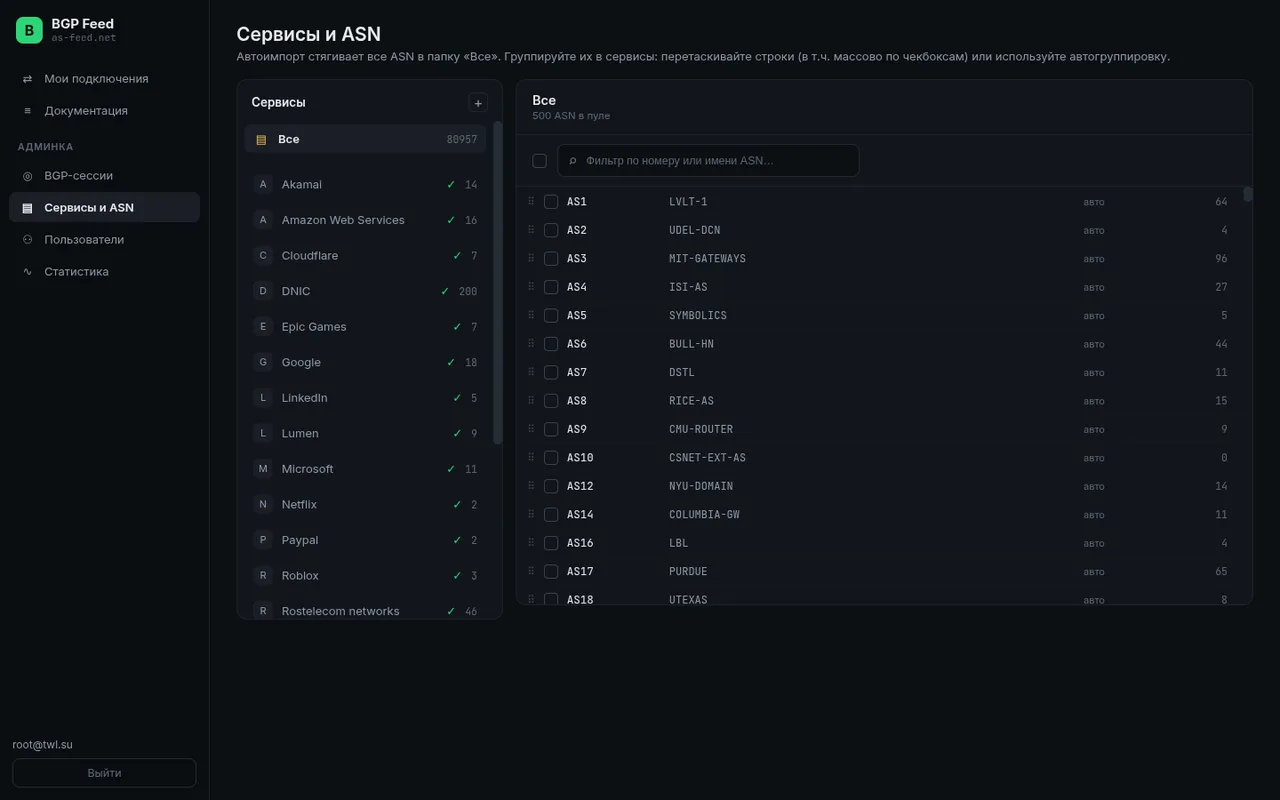Grab the drag handle of AS12 row
Viewport: 1280px width, 800px height.
coord(531,486)
